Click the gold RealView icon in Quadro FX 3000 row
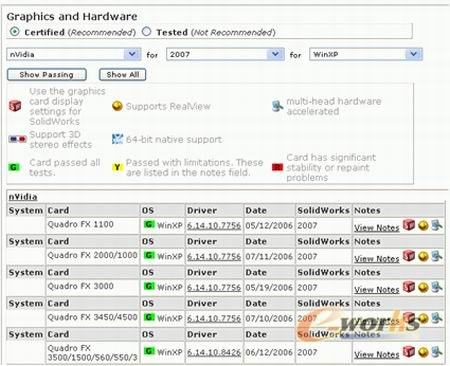Viewport: 450px width, 366px height. click(423, 287)
